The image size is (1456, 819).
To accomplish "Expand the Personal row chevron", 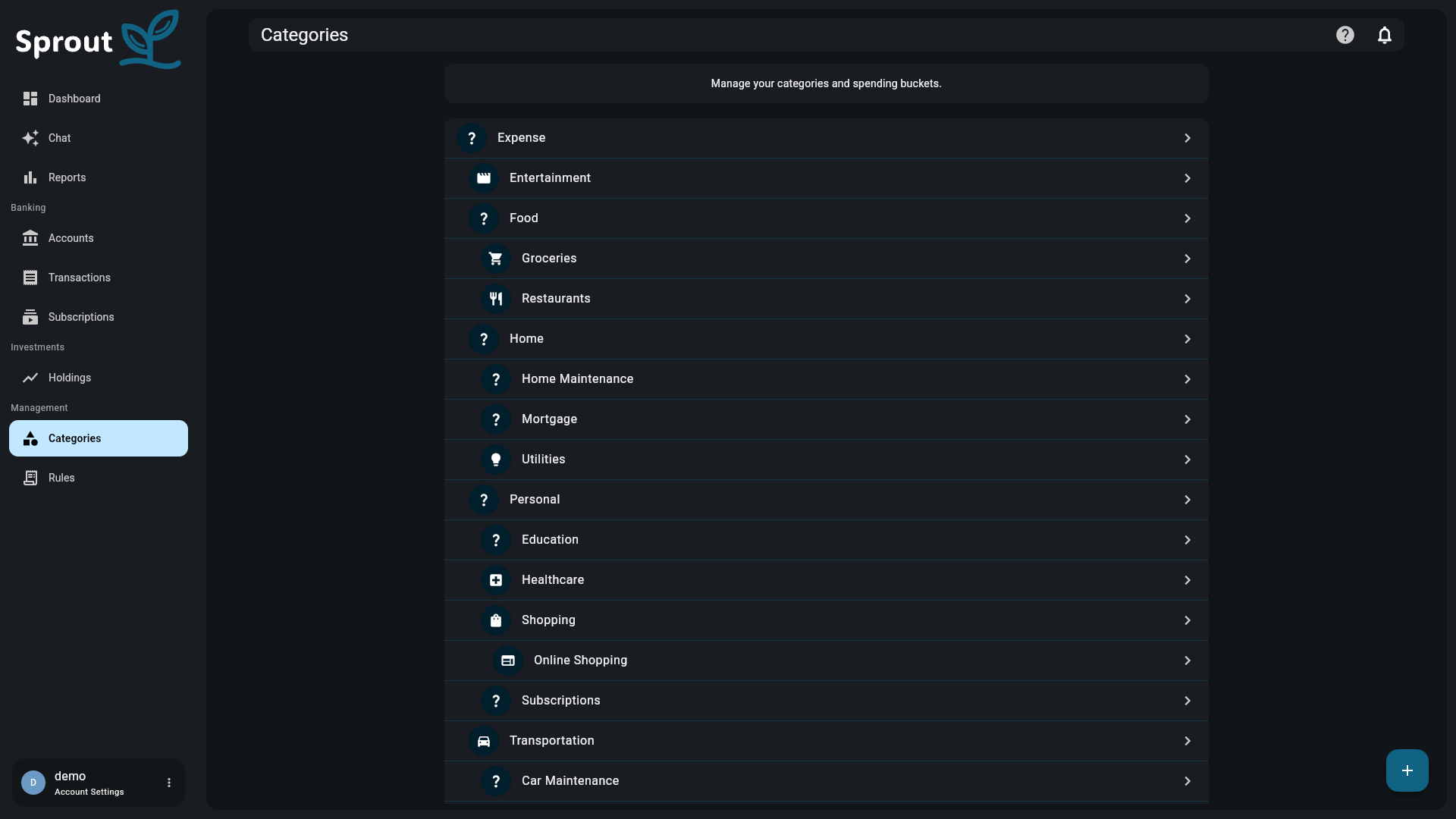I will point(1188,500).
